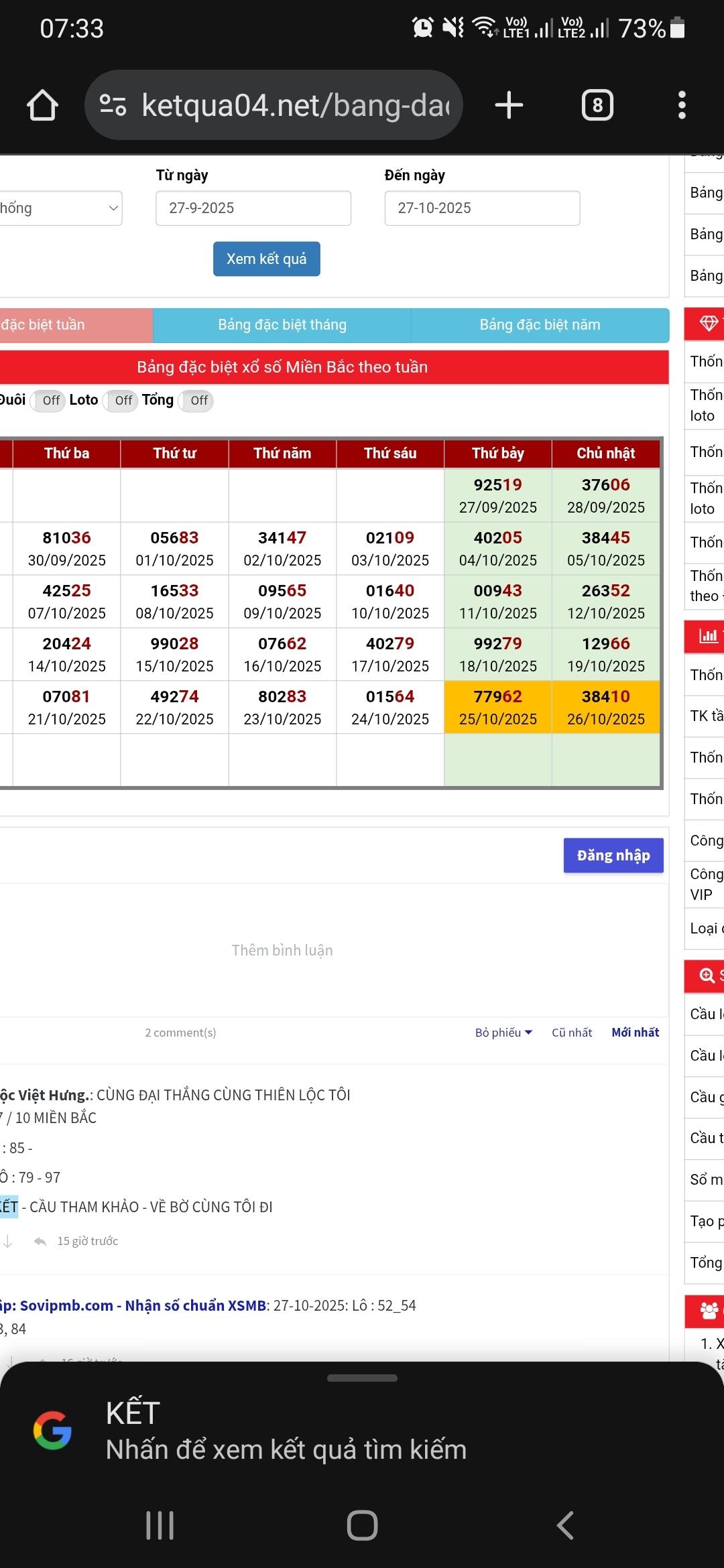The image size is (724, 1568).
Task: Tap the browser home icon
Action: coord(42,105)
